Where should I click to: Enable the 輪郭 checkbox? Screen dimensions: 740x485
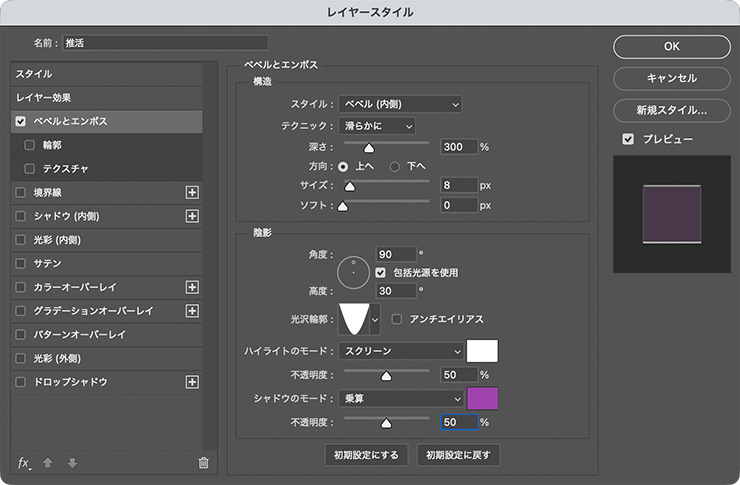pyautogui.click(x=30, y=145)
